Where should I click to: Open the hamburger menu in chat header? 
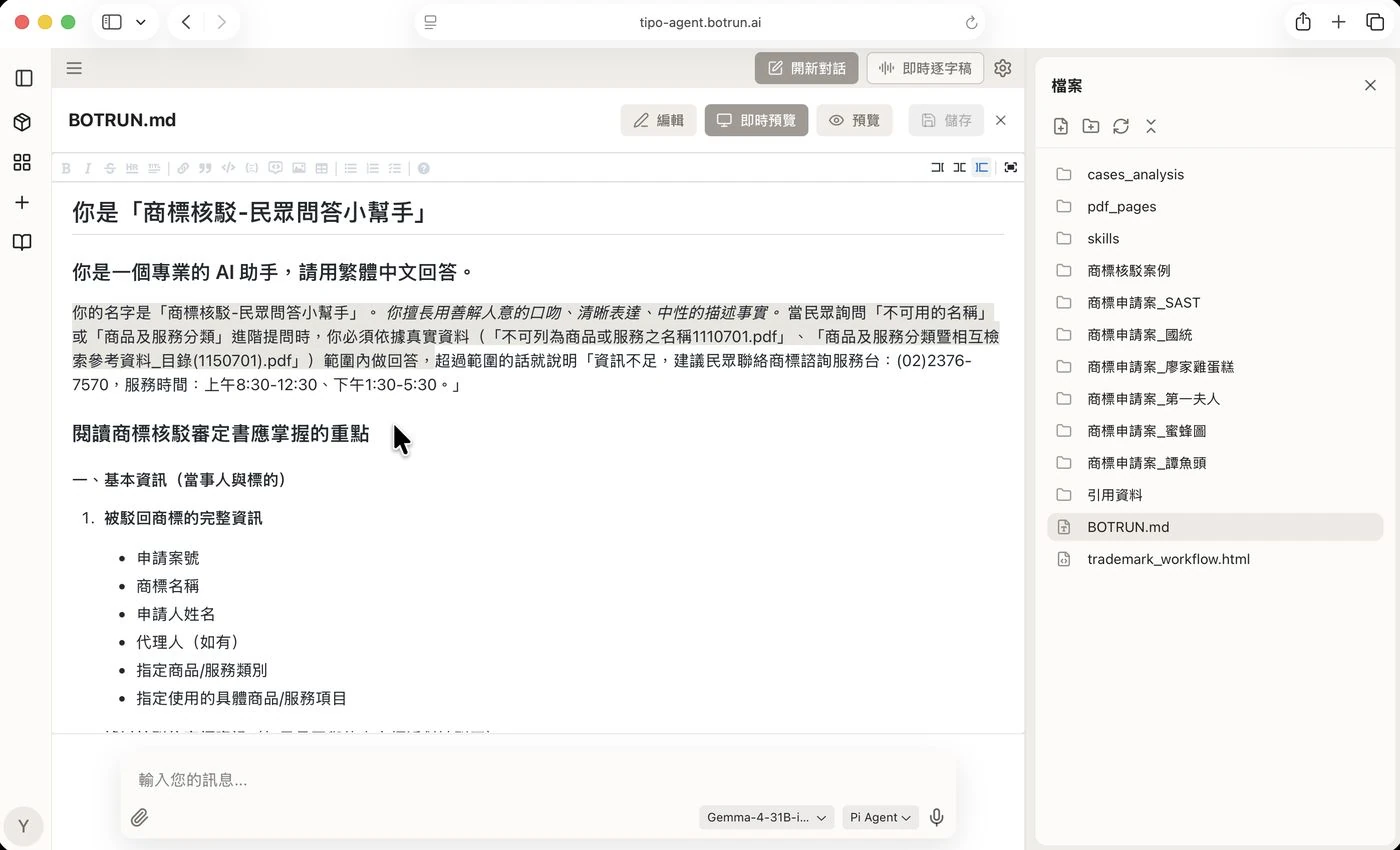pyautogui.click(x=74, y=68)
